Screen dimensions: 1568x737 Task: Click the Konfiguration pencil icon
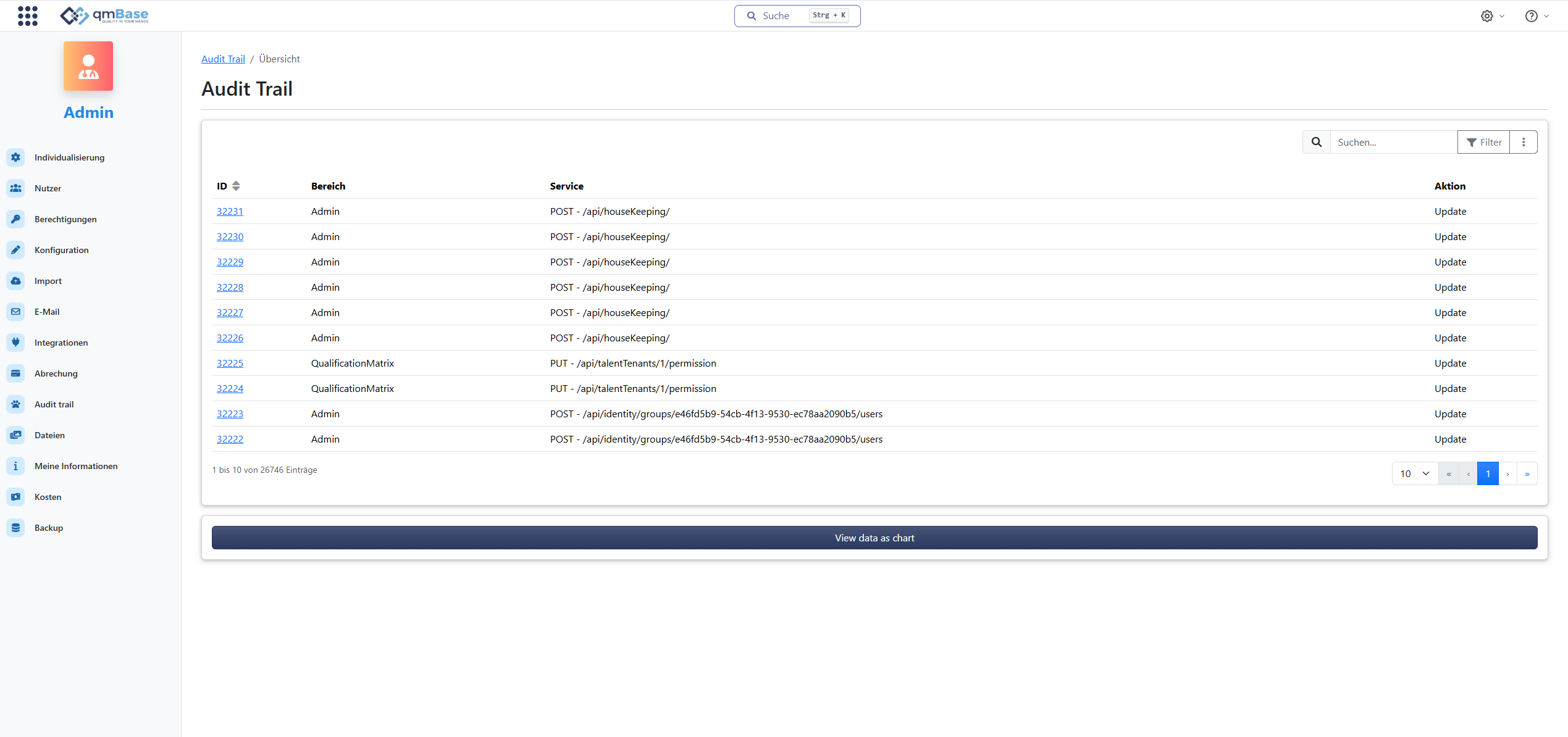click(16, 250)
